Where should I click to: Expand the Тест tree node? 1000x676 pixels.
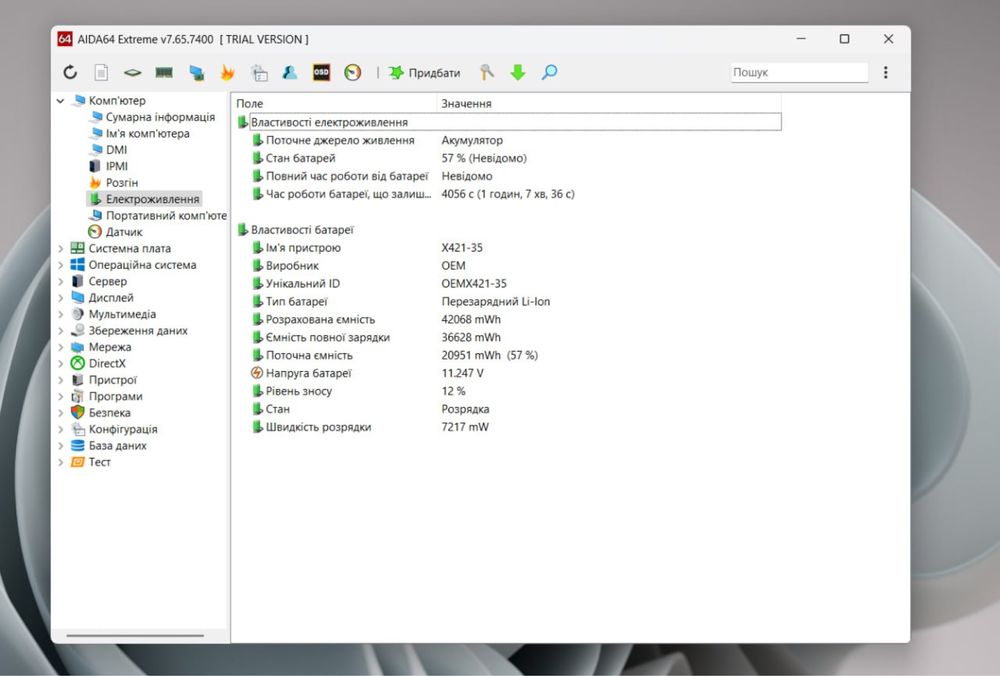point(61,462)
